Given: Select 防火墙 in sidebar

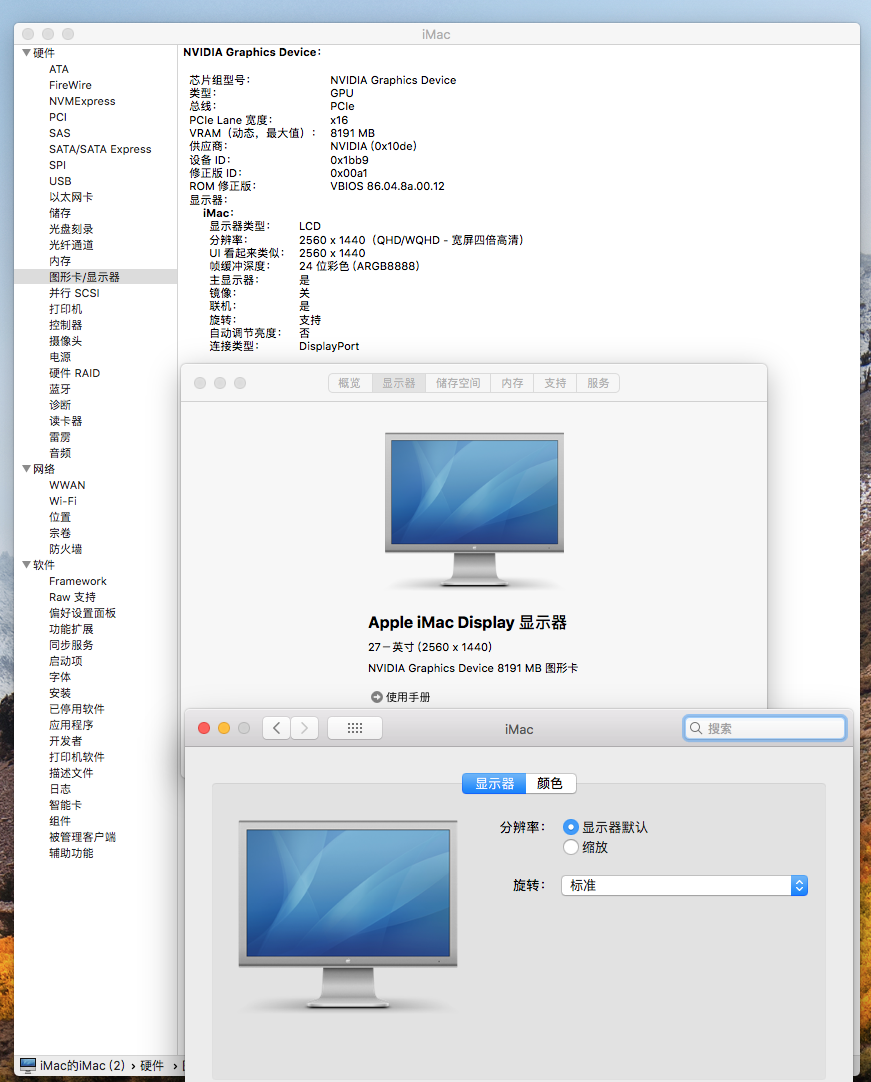Looking at the screenshot, I should click(66, 549).
